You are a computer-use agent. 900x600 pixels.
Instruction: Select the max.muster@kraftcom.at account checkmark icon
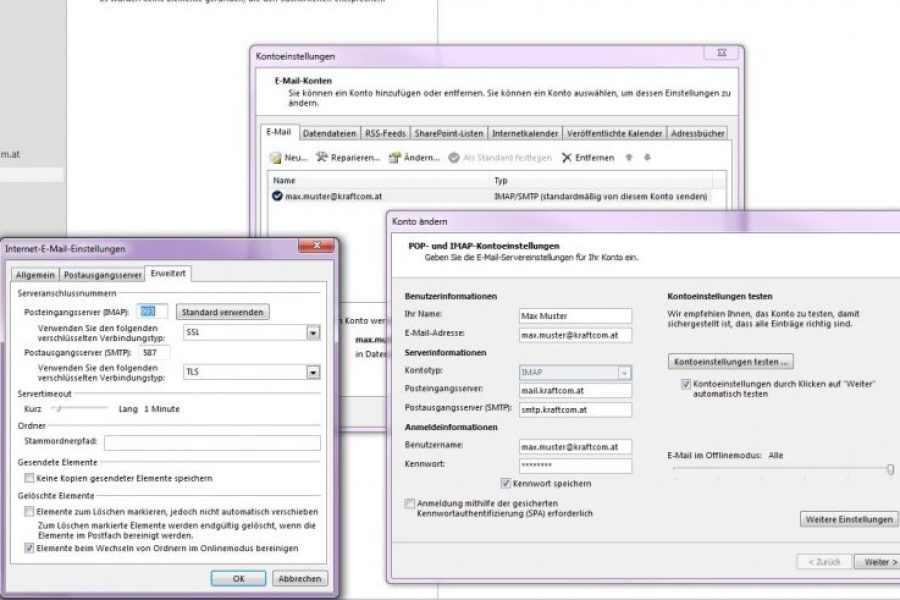tap(277, 197)
